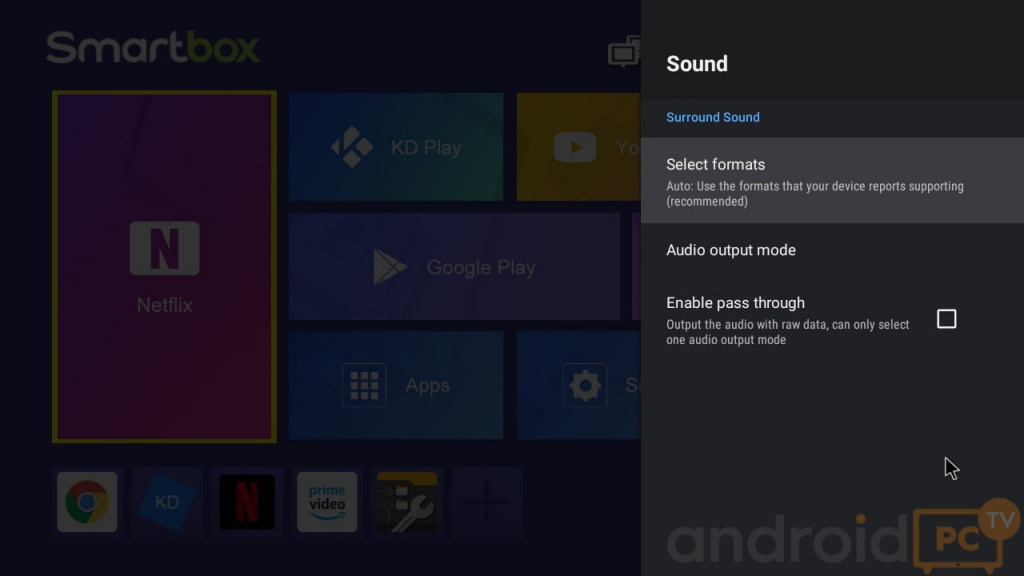Open the YouTube tile
This screenshot has height=576, width=1024.
578,147
